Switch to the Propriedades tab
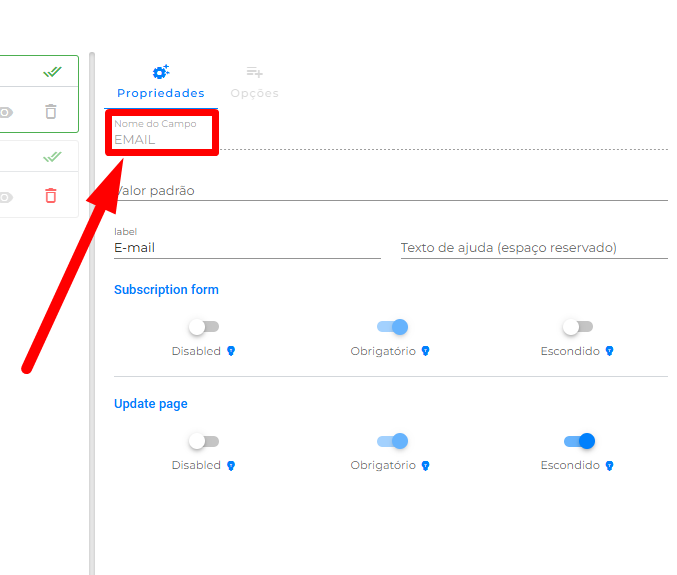Viewport: 677px width, 575px height. (x=160, y=83)
